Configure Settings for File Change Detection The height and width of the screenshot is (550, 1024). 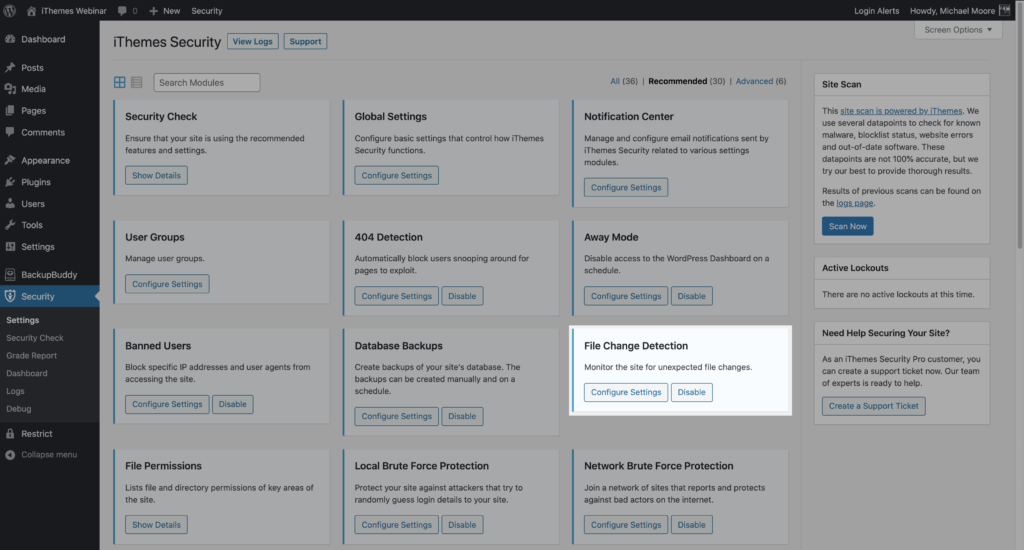pos(626,392)
